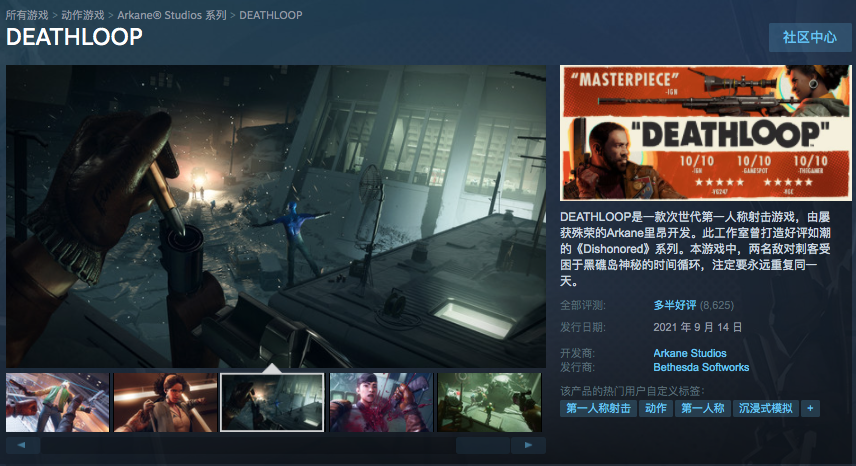This screenshot has width=856, height=466.
Task: Select the 动作 tag
Action: click(x=656, y=408)
